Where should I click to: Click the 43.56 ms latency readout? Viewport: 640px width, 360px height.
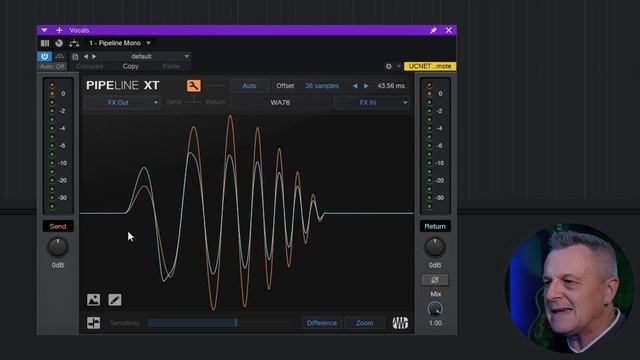tap(391, 86)
